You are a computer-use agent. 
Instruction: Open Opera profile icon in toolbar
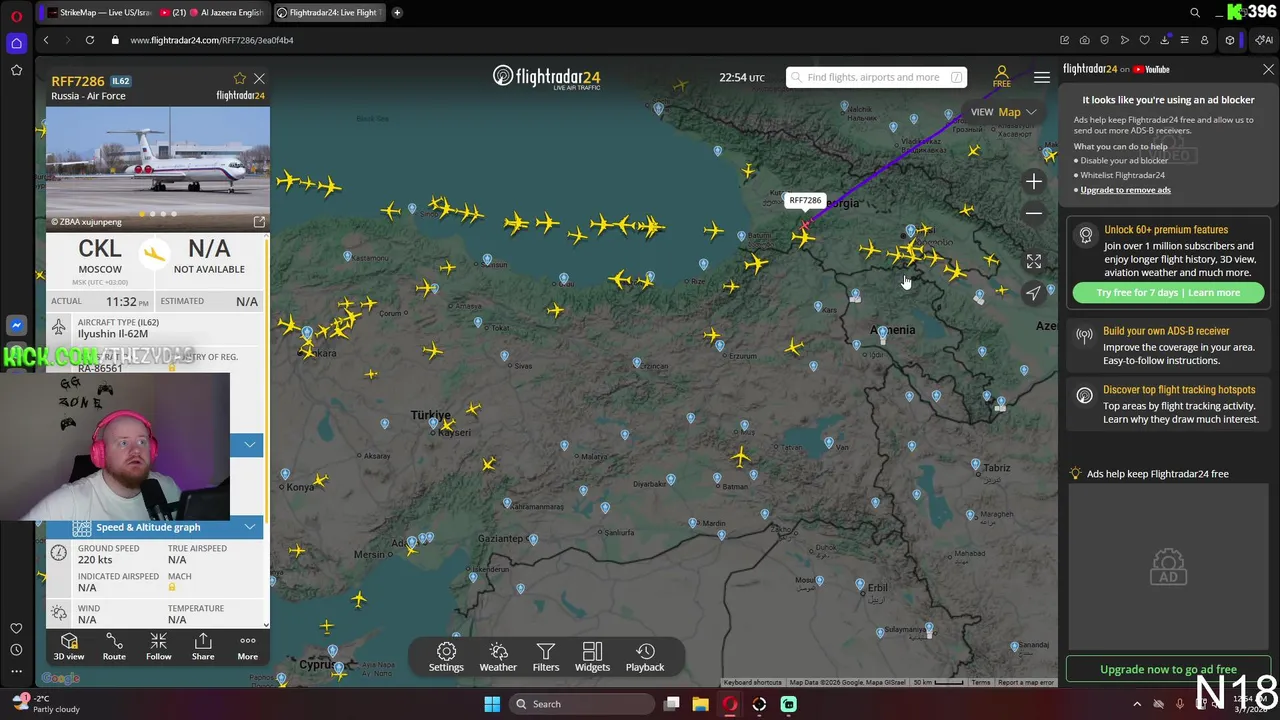(1204, 40)
